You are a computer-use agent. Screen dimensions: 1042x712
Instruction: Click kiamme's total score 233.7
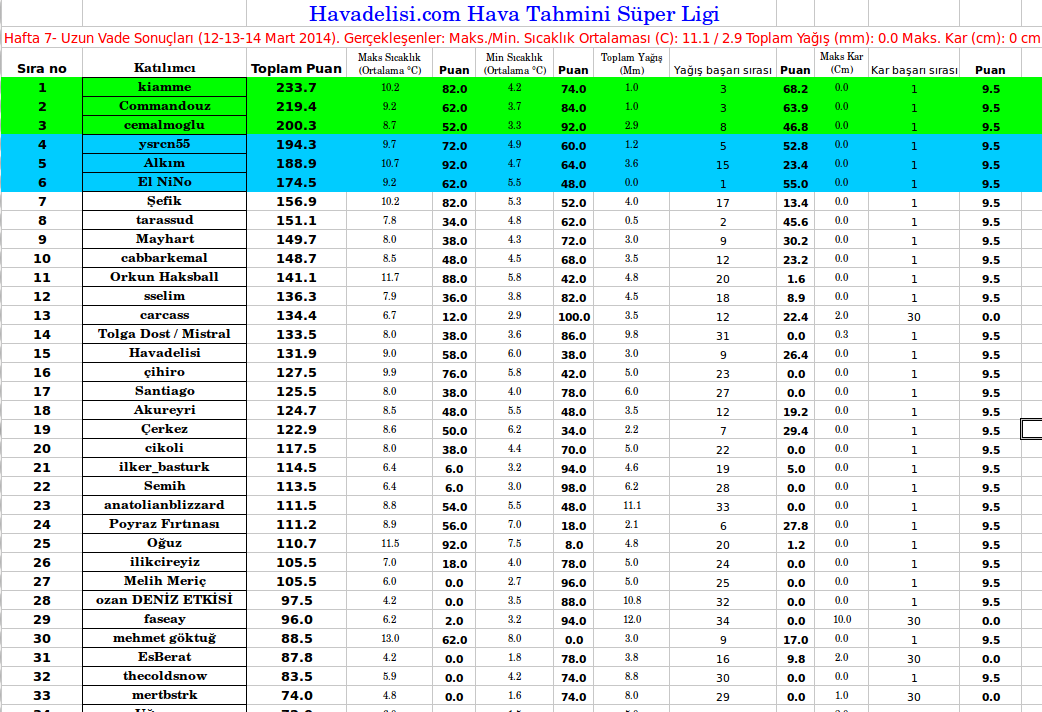[296, 88]
